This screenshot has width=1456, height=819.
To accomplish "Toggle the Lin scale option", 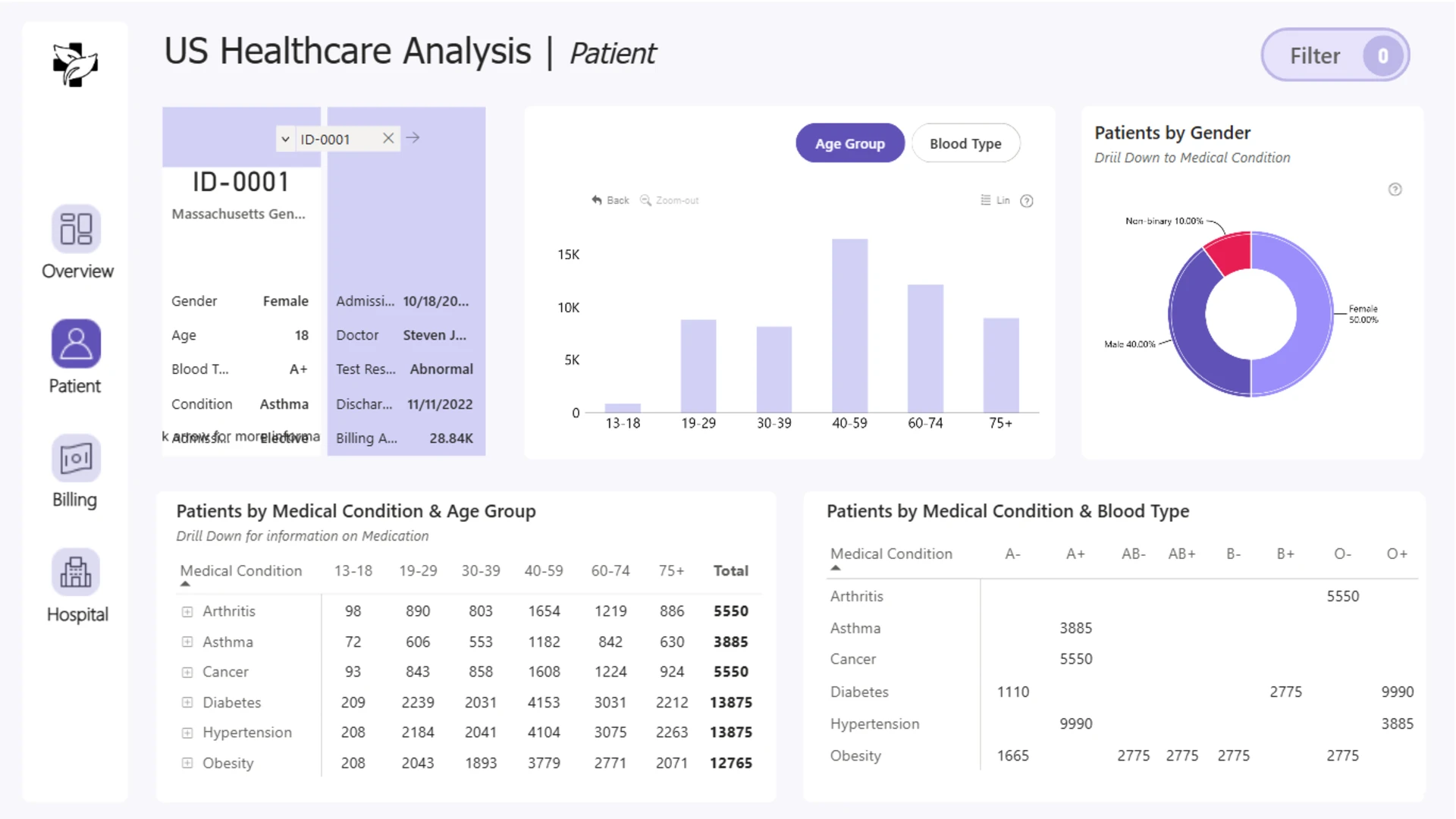I will (x=995, y=200).
